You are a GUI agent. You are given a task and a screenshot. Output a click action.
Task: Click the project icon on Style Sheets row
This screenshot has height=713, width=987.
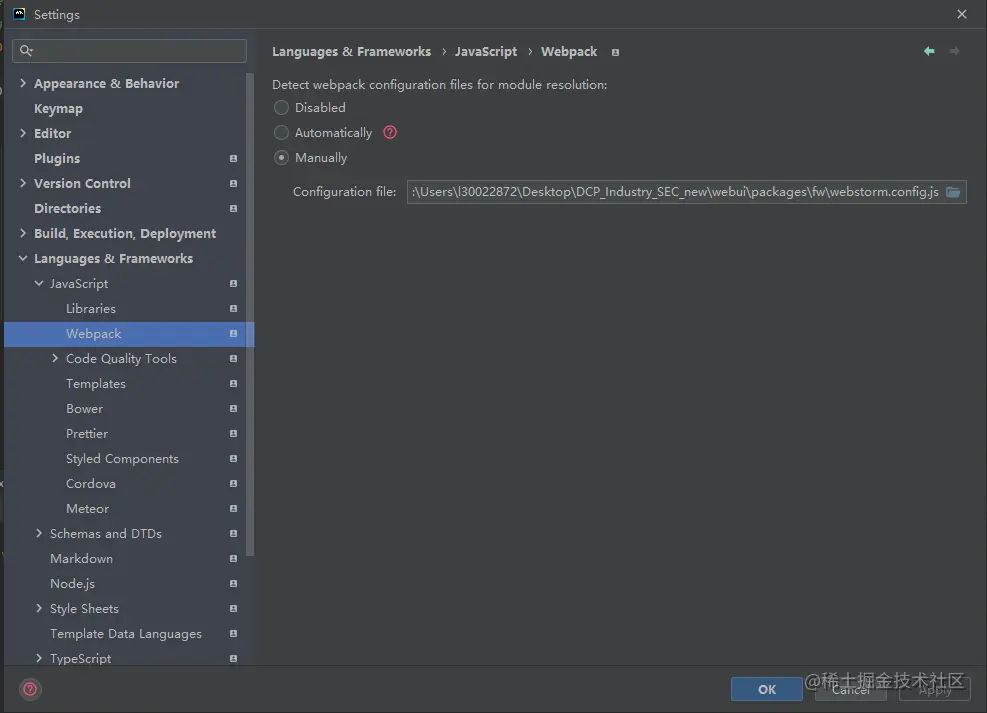(x=234, y=609)
